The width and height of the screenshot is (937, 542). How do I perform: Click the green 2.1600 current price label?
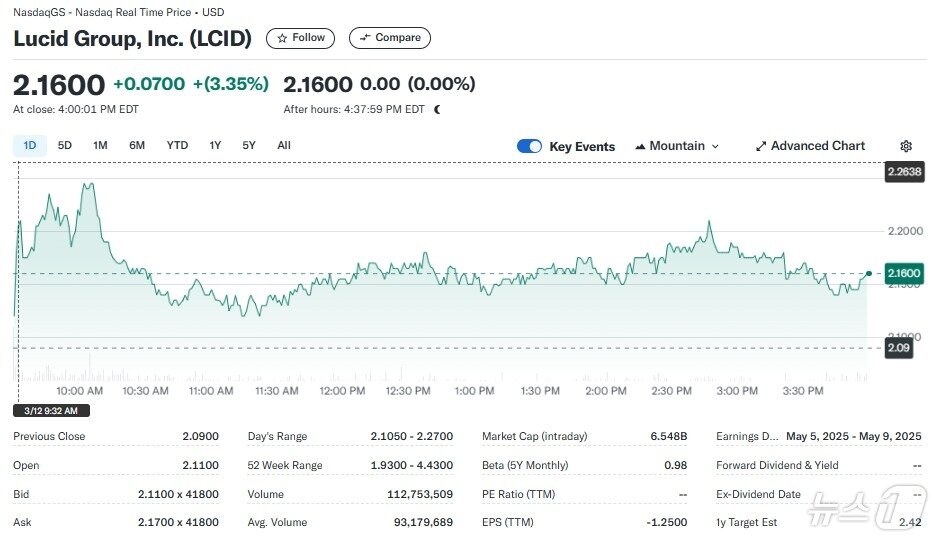tap(904, 273)
